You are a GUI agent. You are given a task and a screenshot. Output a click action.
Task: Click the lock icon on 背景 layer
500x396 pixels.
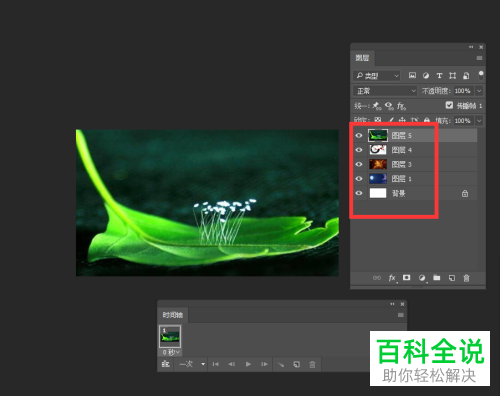(x=465, y=193)
